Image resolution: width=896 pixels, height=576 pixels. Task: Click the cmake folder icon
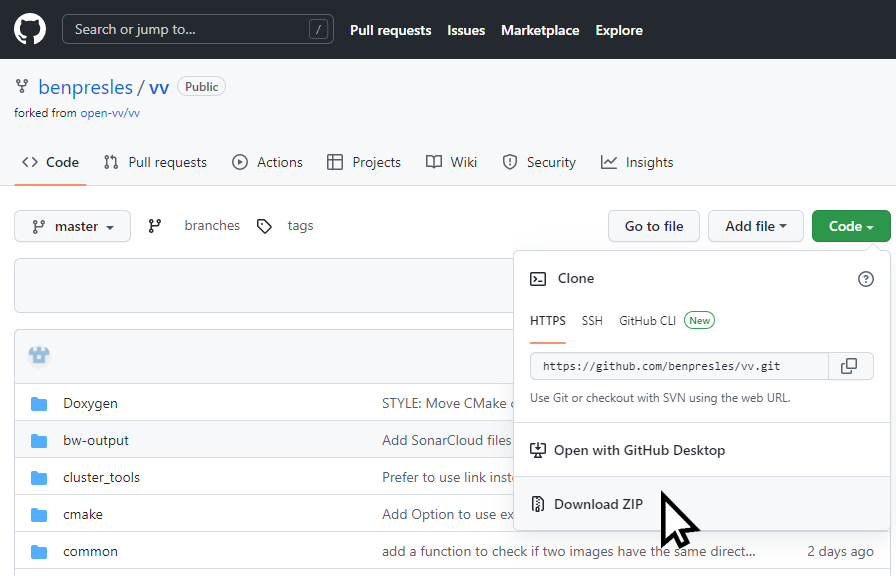coord(39,515)
